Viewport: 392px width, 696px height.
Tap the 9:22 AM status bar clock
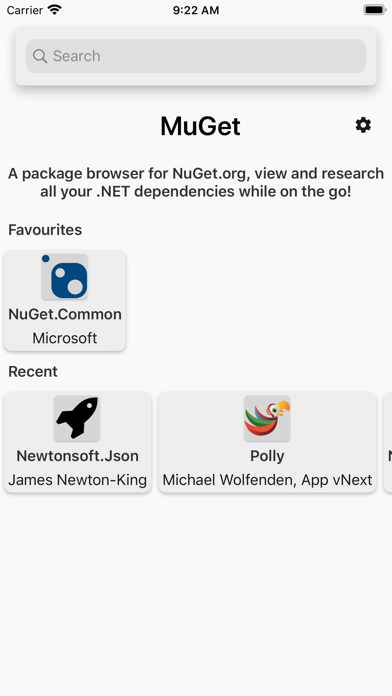coord(196,10)
